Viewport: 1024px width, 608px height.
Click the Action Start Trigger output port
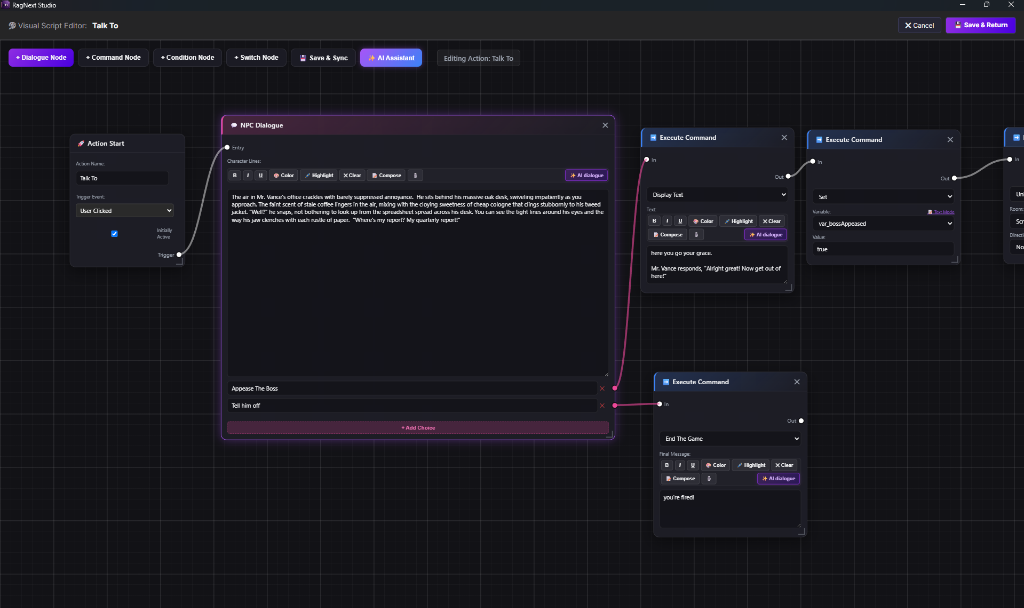click(x=179, y=255)
